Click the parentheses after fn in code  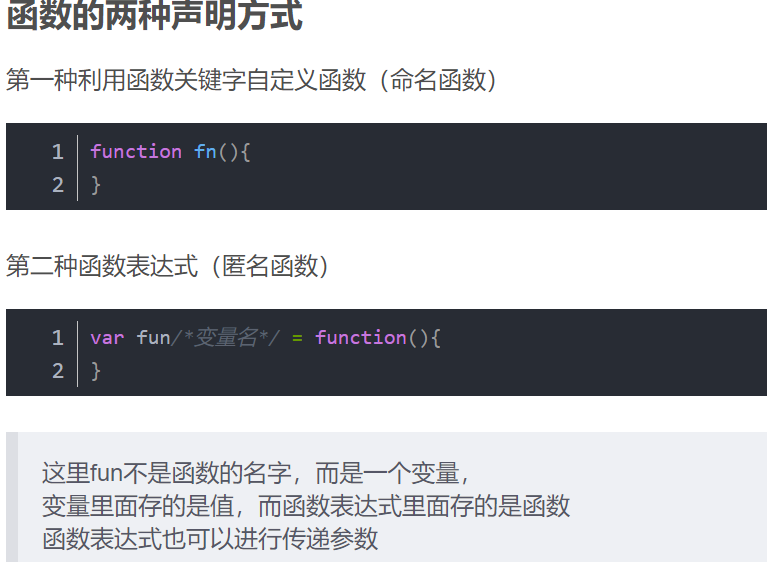pyautogui.click(x=229, y=152)
